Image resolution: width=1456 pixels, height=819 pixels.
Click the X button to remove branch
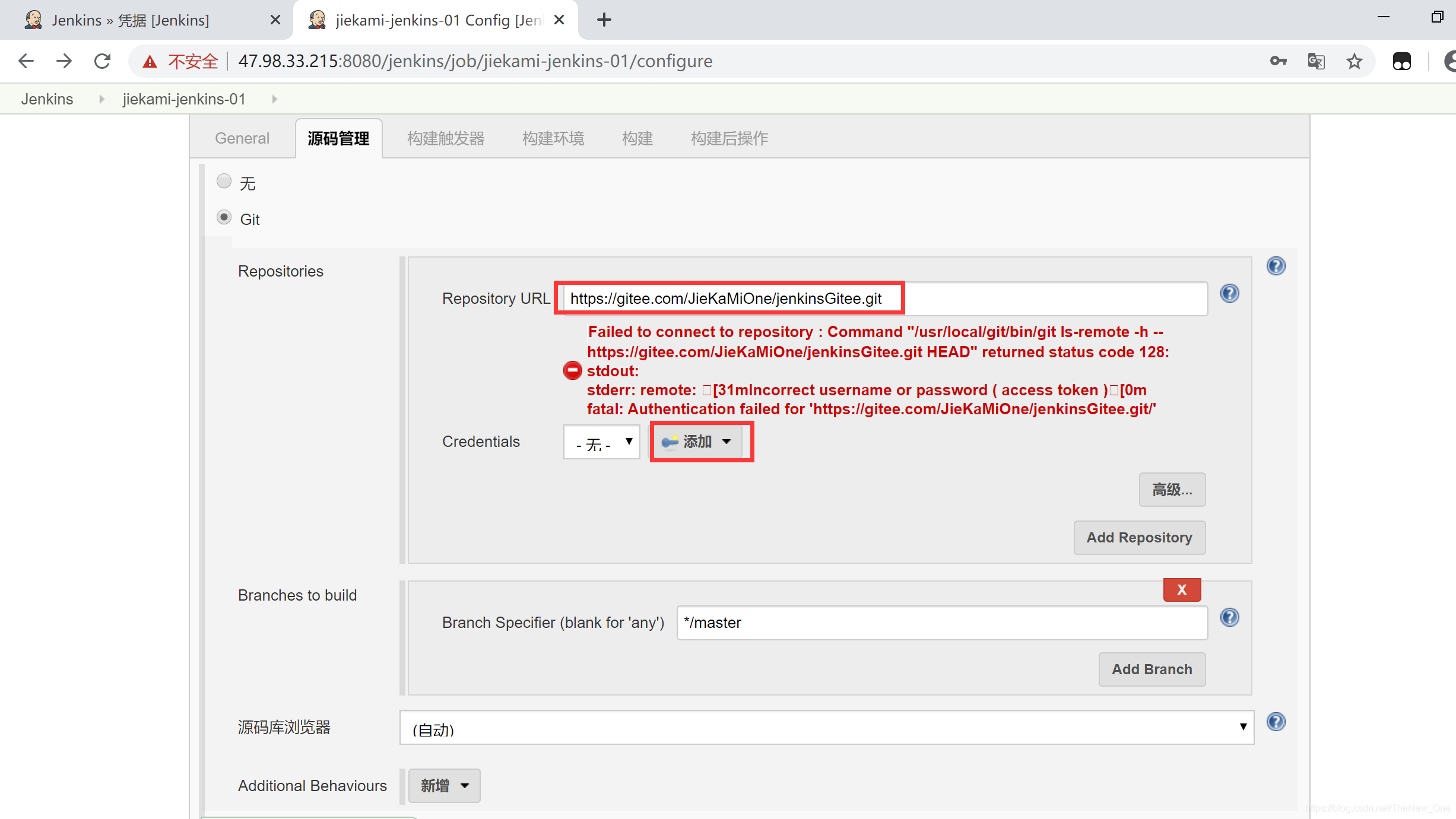click(1182, 589)
